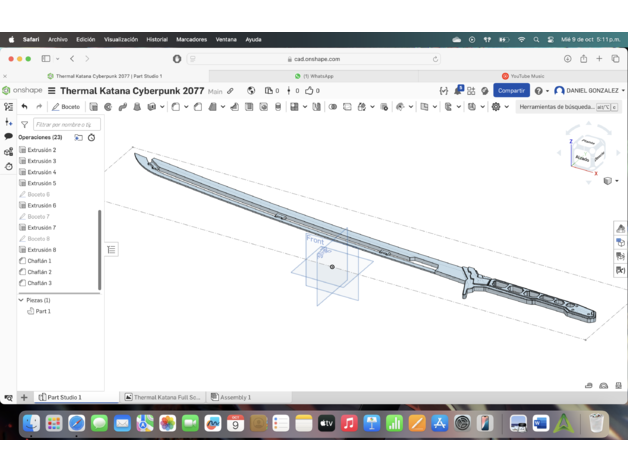628x472 pixels.
Task: Open the comments speech bubble panel
Action: click(x=8, y=136)
